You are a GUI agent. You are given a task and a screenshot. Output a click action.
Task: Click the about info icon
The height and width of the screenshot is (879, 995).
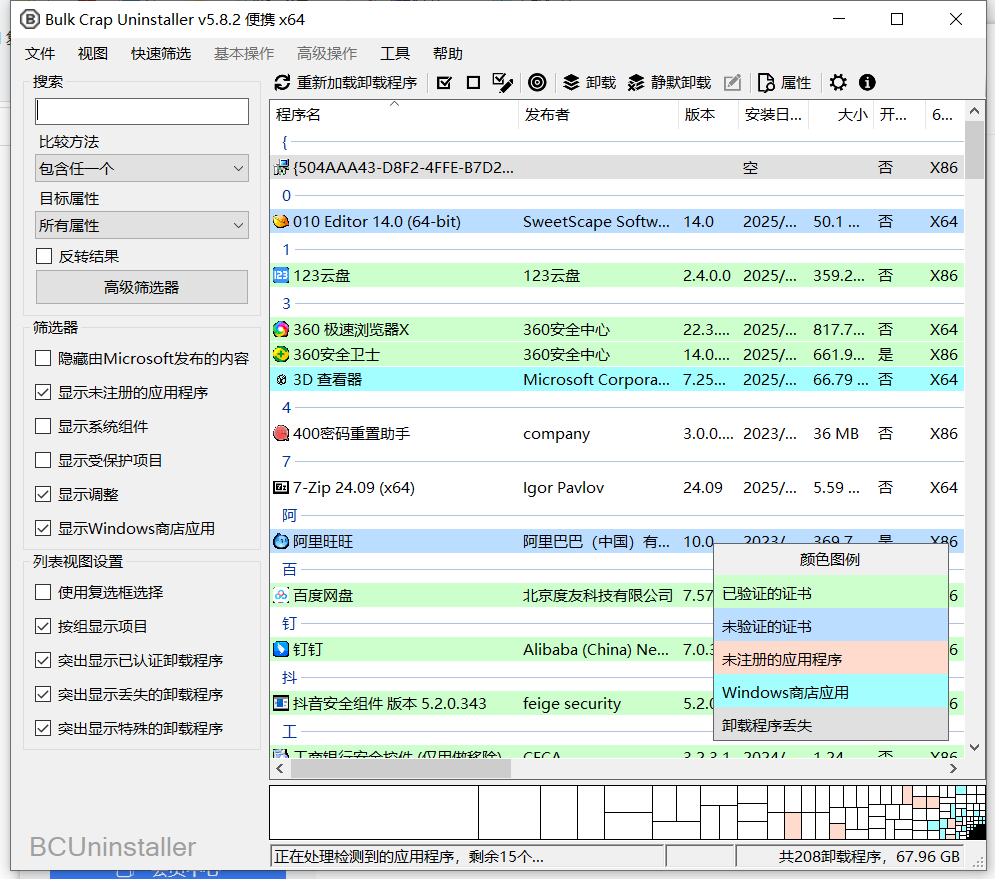point(867,83)
